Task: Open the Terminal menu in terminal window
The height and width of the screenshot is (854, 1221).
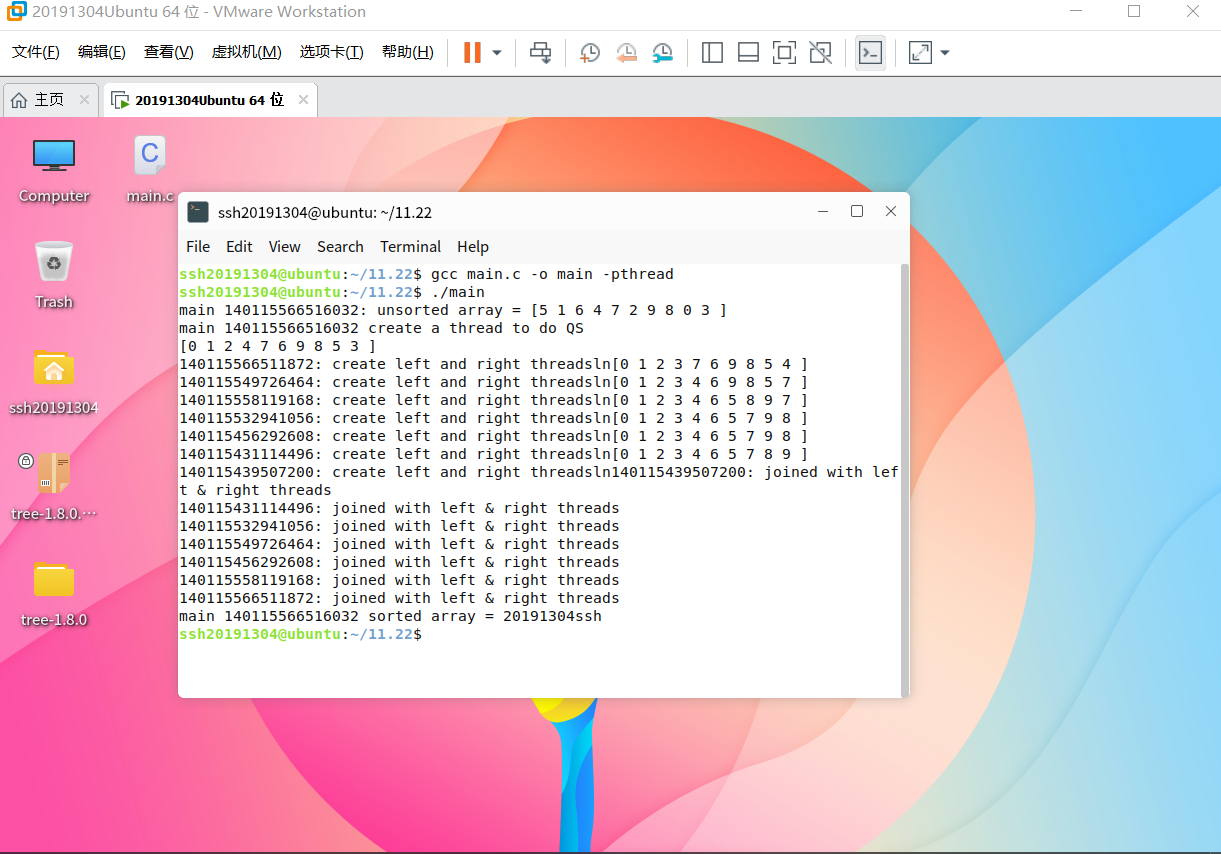Action: pyautogui.click(x=410, y=247)
